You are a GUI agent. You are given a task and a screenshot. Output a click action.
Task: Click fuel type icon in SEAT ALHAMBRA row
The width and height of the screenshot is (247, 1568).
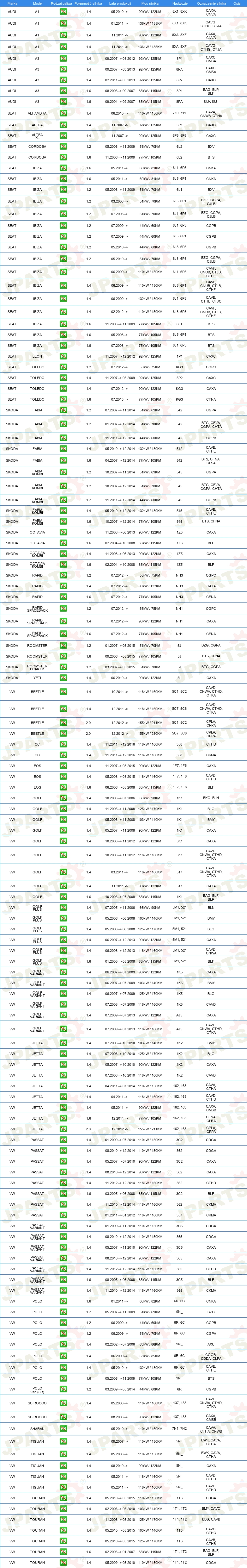[63, 113]
